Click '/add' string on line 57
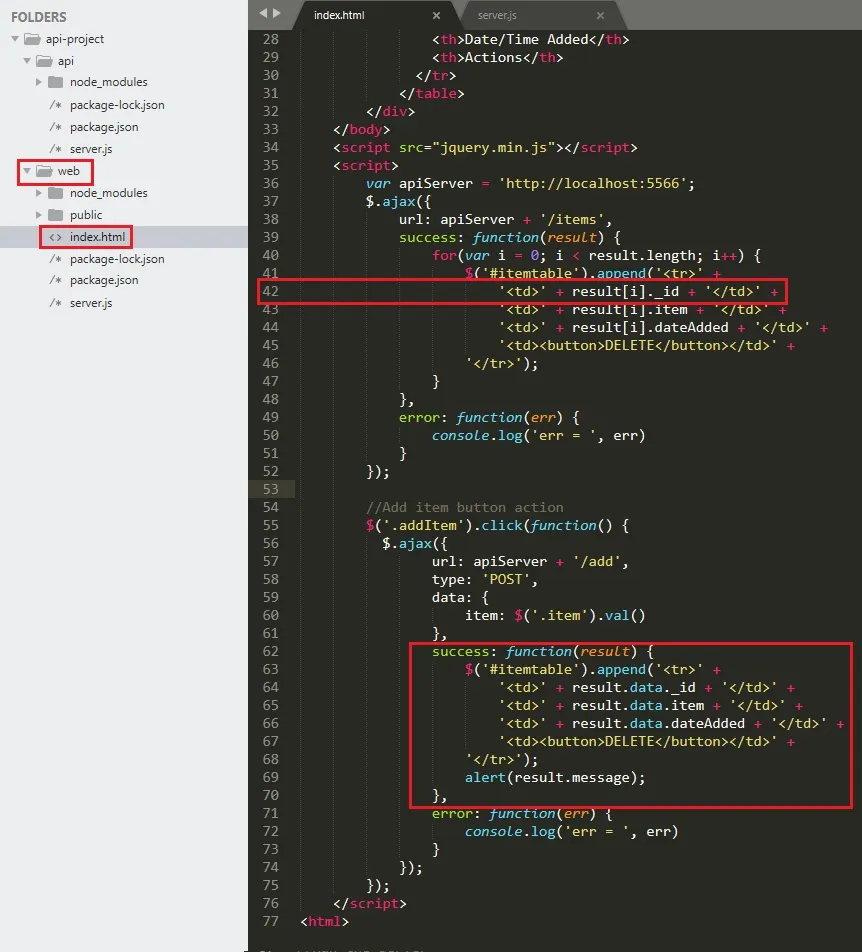Viewport: 862px width, 952px height. pos(597,562)
